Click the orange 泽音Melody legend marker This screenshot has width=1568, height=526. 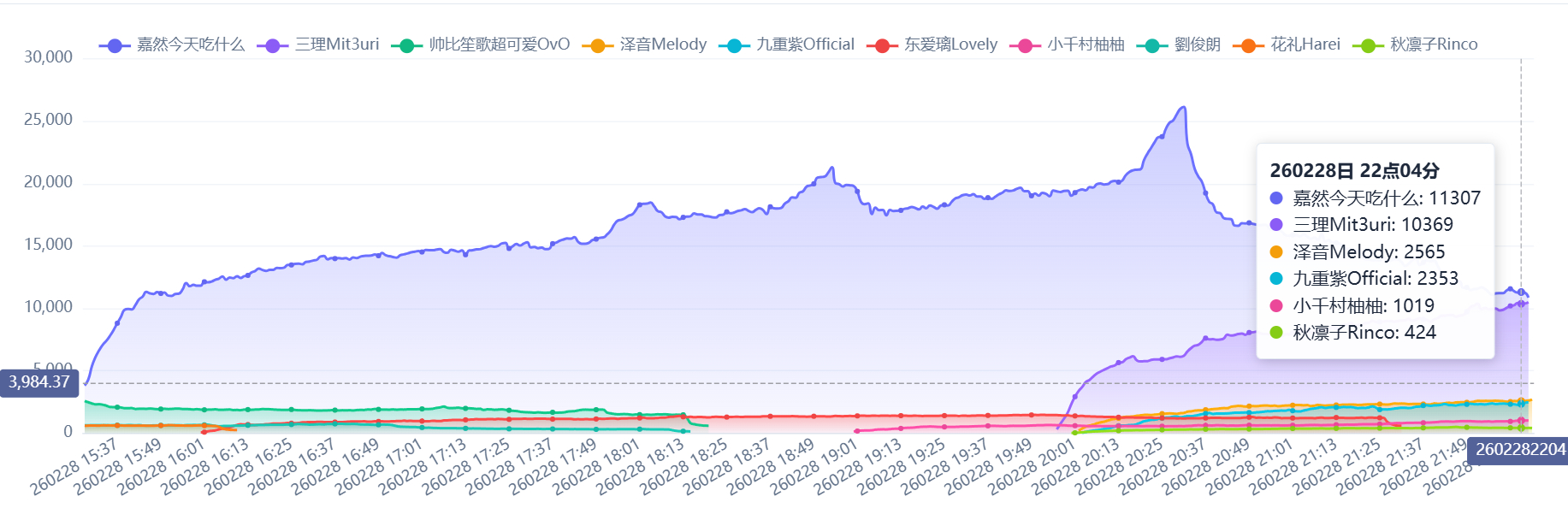coord(597,45)
